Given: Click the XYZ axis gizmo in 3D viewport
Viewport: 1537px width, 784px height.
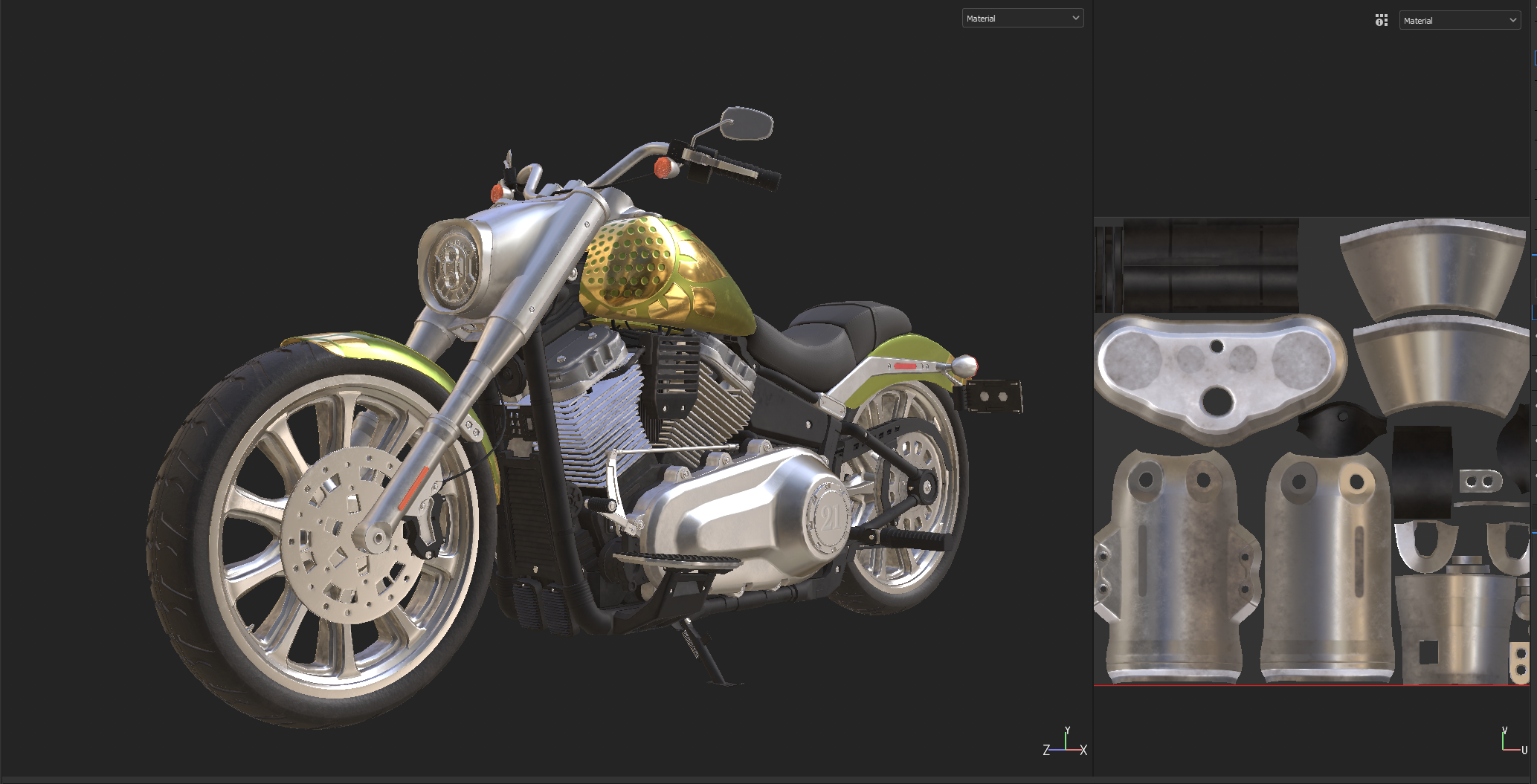Looking at the screenshot, I should coord(1065,742).
